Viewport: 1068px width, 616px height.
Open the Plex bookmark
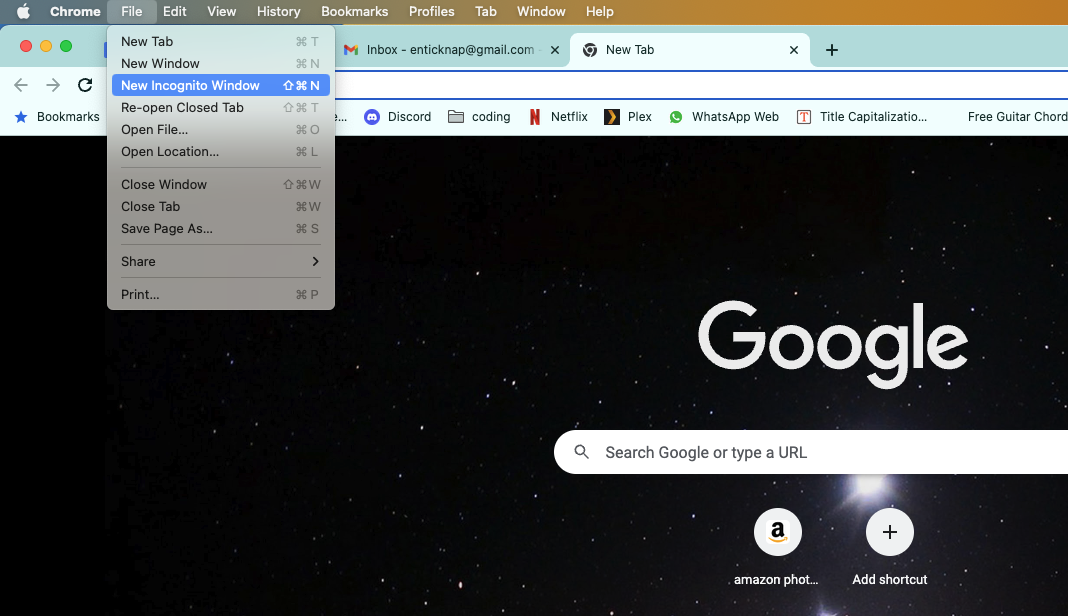628,117
